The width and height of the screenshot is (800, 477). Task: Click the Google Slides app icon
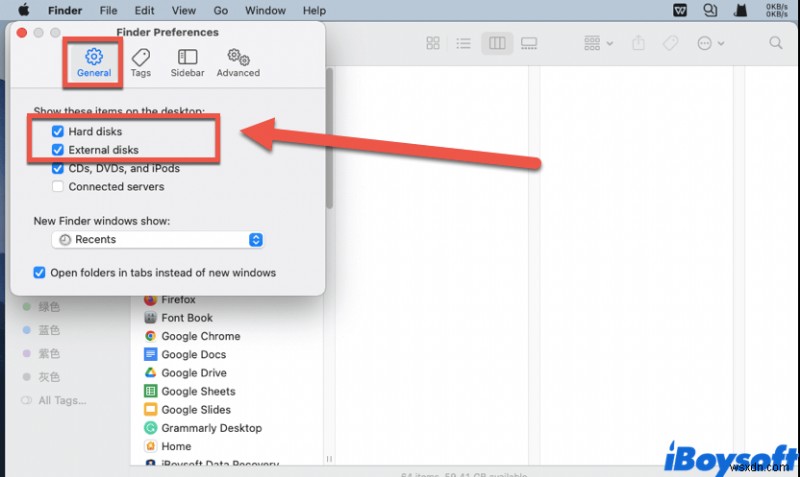point(150,410)
